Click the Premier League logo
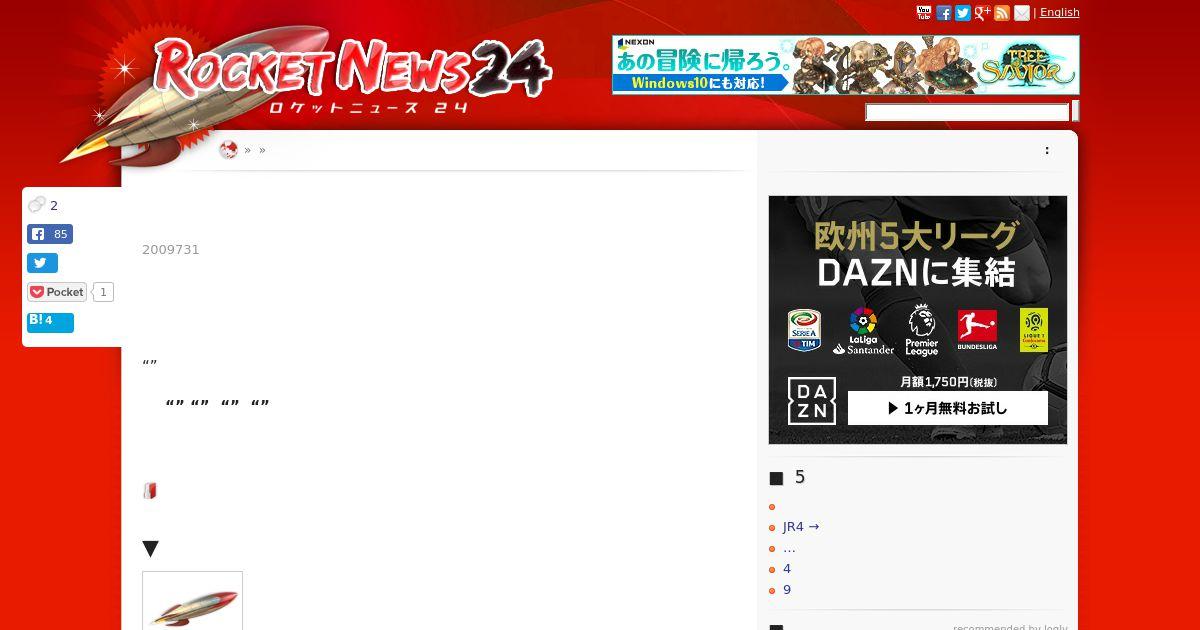 point(921,331)
